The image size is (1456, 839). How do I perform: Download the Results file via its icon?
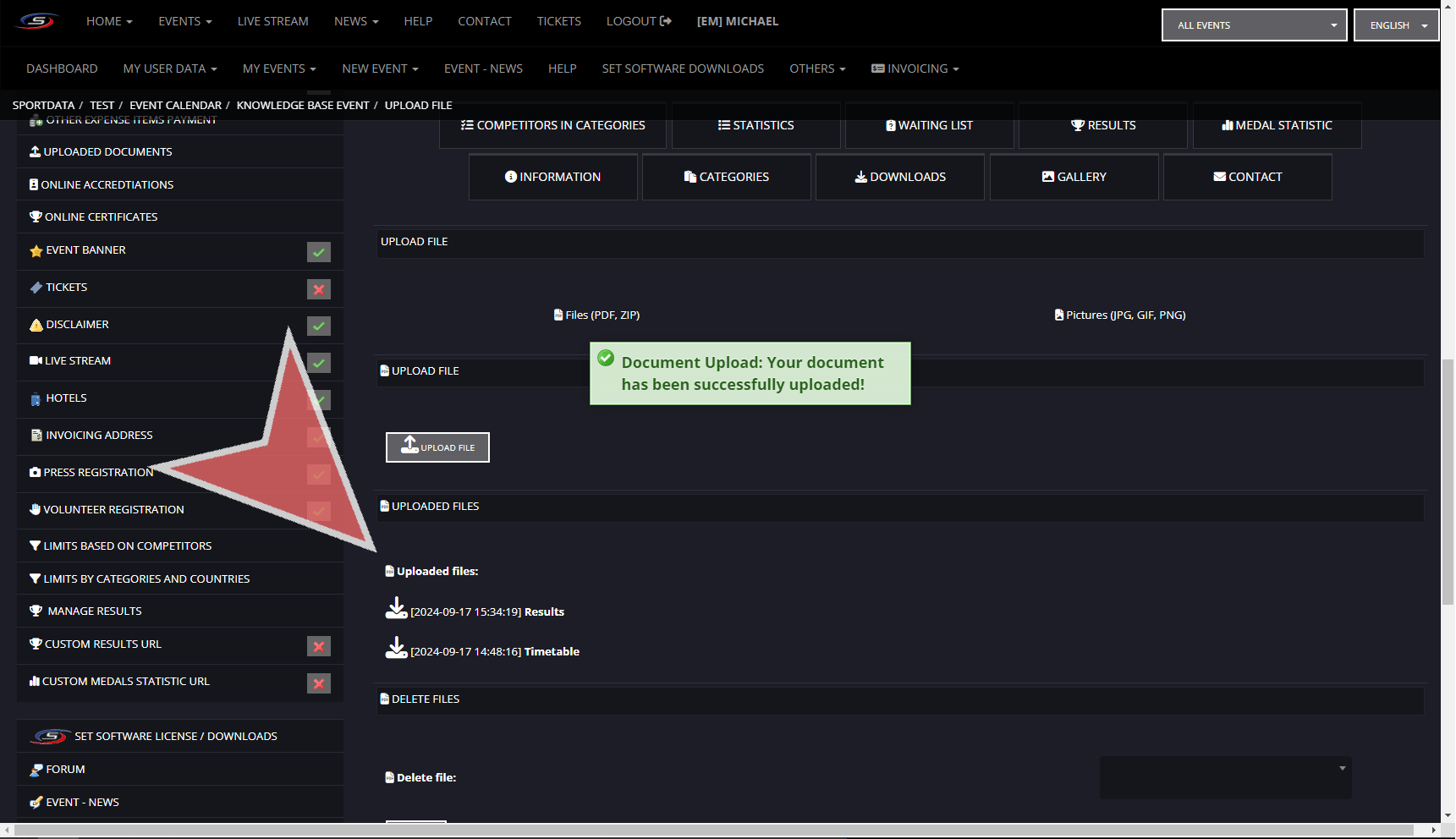(396, 608)
